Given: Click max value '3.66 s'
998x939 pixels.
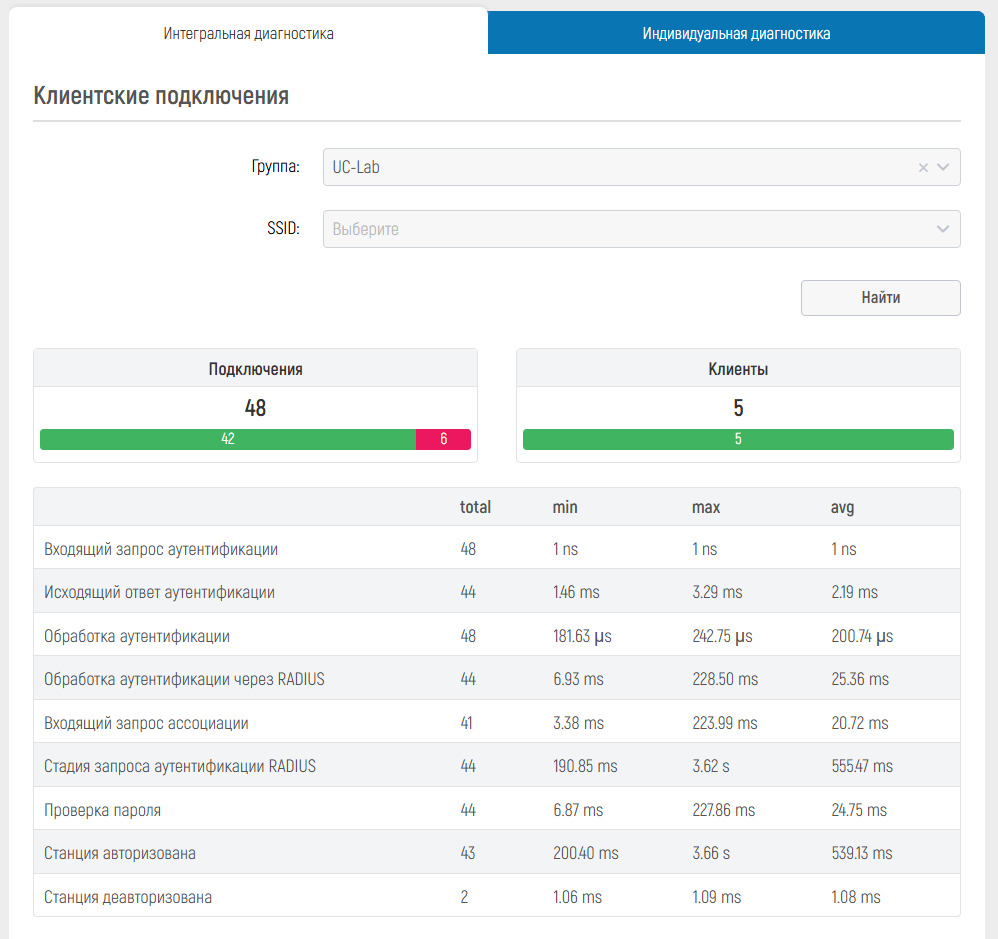Looking at the screenshot, I should (711, 853).
